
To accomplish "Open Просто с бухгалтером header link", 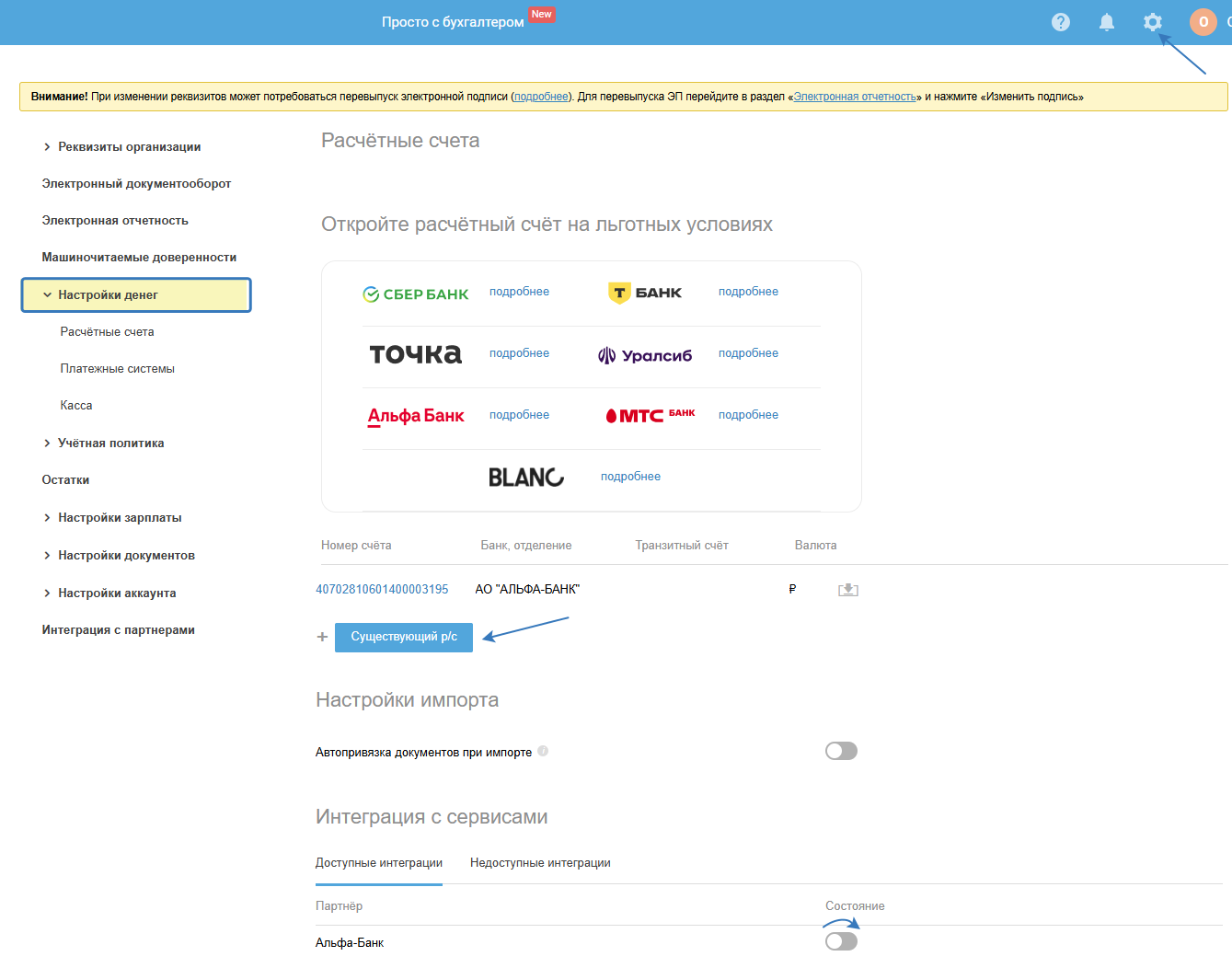I will pos(453,22).
